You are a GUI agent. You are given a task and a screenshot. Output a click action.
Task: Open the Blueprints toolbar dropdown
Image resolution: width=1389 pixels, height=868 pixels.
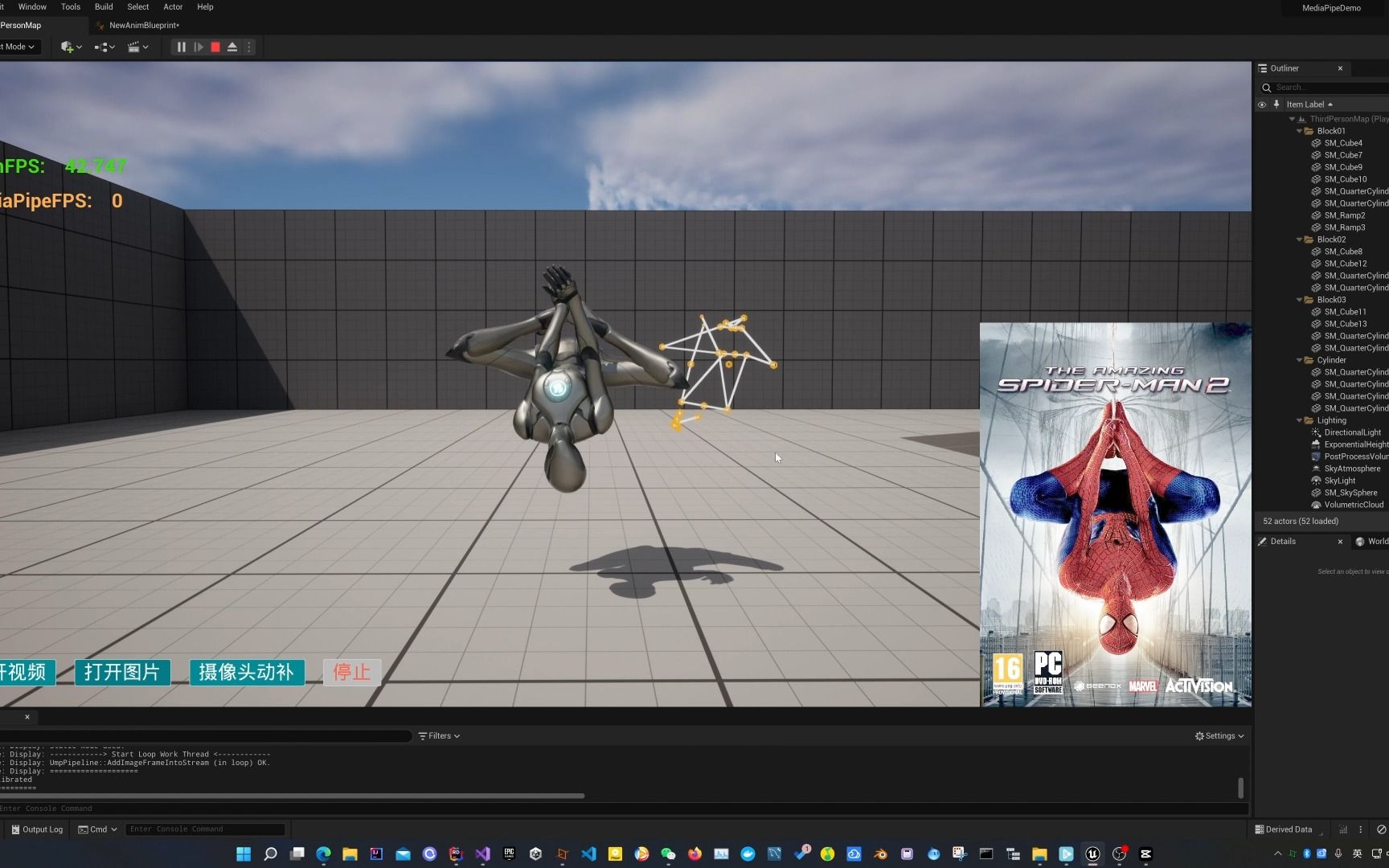click(x=104, y=47)
